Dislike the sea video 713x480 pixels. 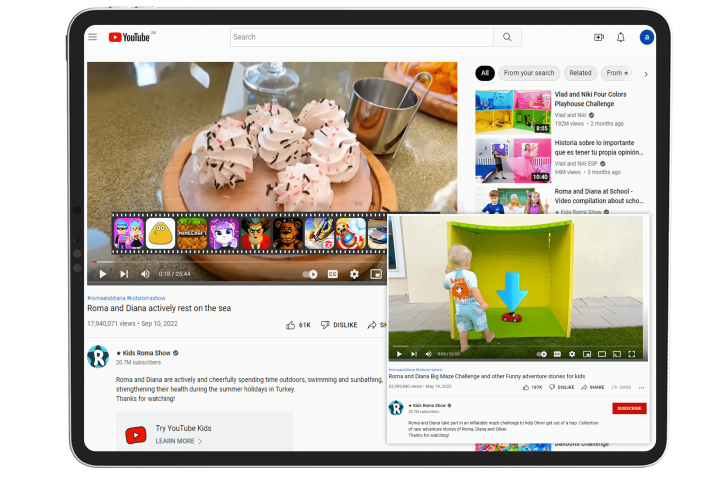[x=339, y=325]
